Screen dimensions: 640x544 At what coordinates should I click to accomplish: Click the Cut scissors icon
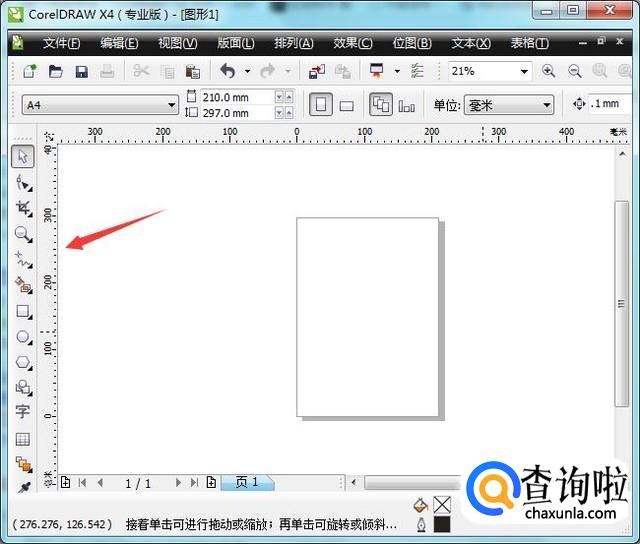pyautogui.click(x=141, y=71)
